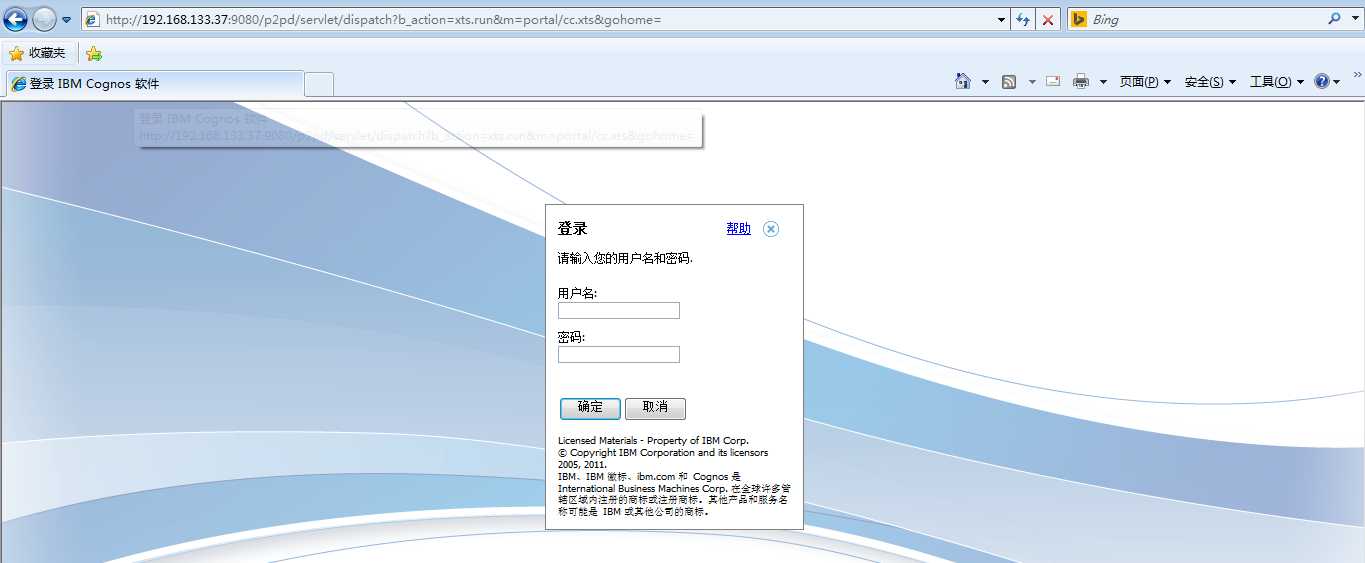Open the recent pages history dropdown
Viewport: 1365px width, 563px height.
(x=67, y=20)
